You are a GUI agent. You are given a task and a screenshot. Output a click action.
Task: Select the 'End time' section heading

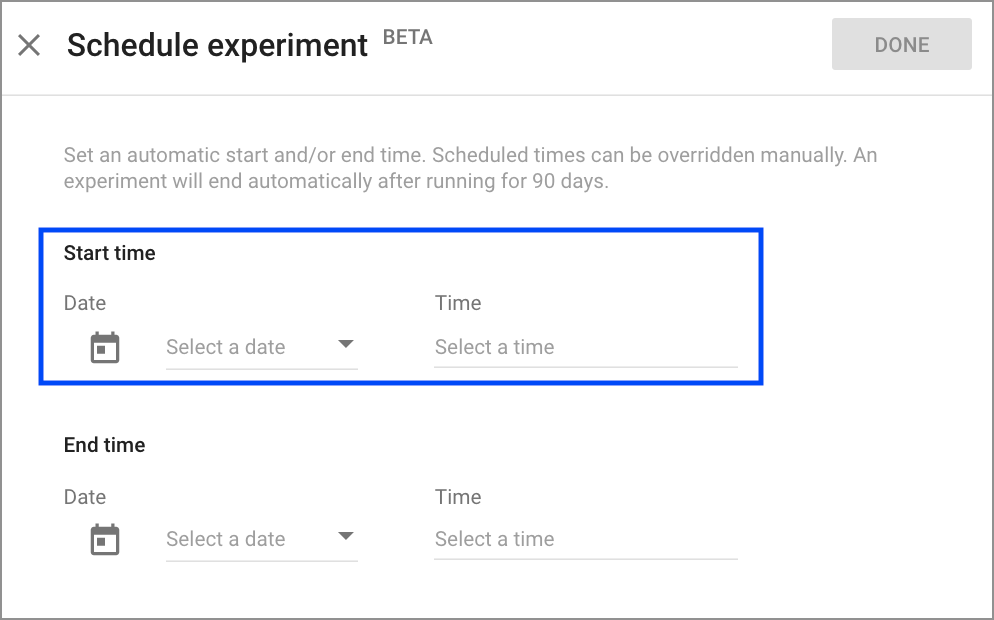[x=105, y=446]
